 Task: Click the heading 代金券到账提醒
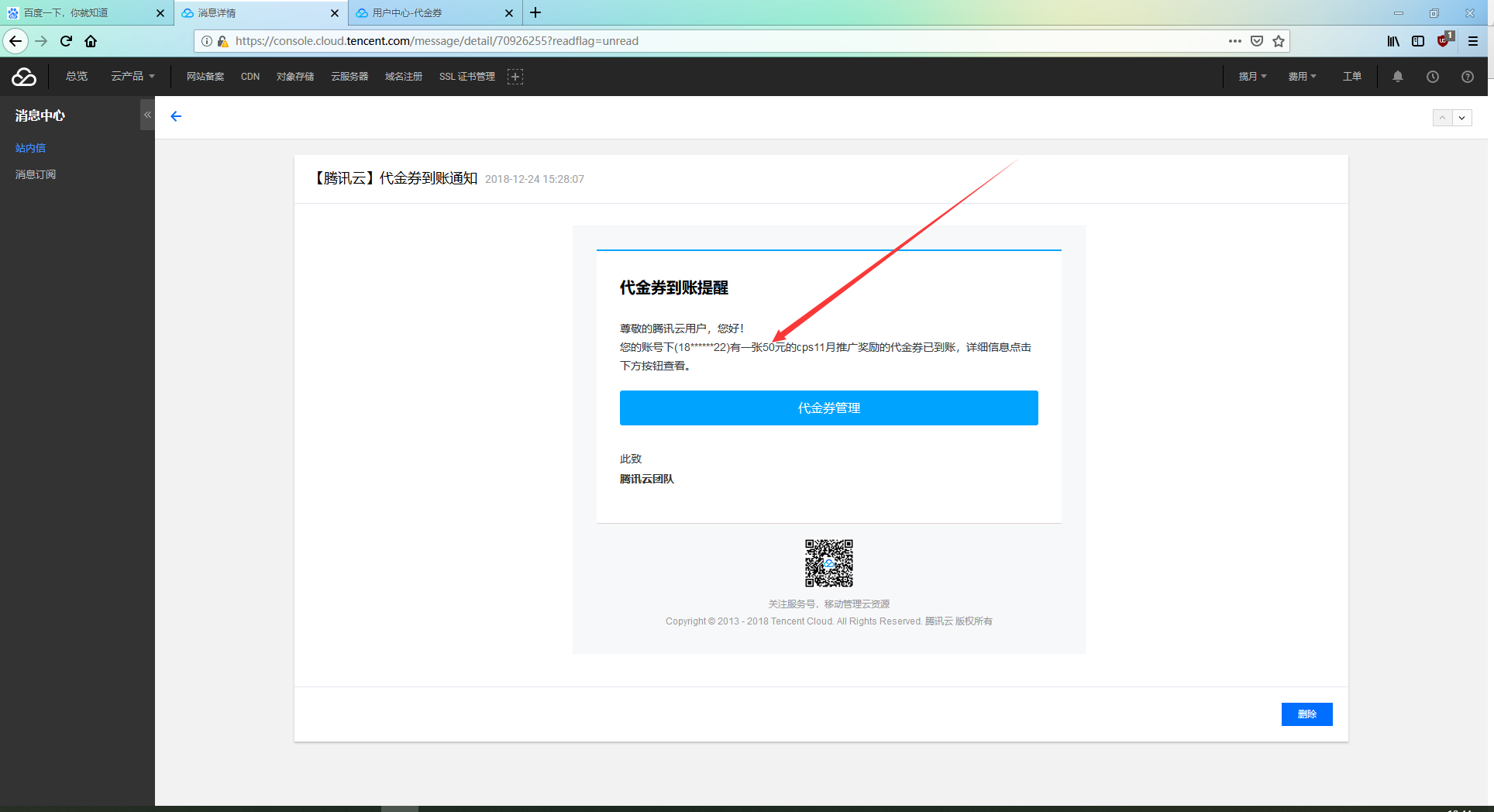[674, 287]
